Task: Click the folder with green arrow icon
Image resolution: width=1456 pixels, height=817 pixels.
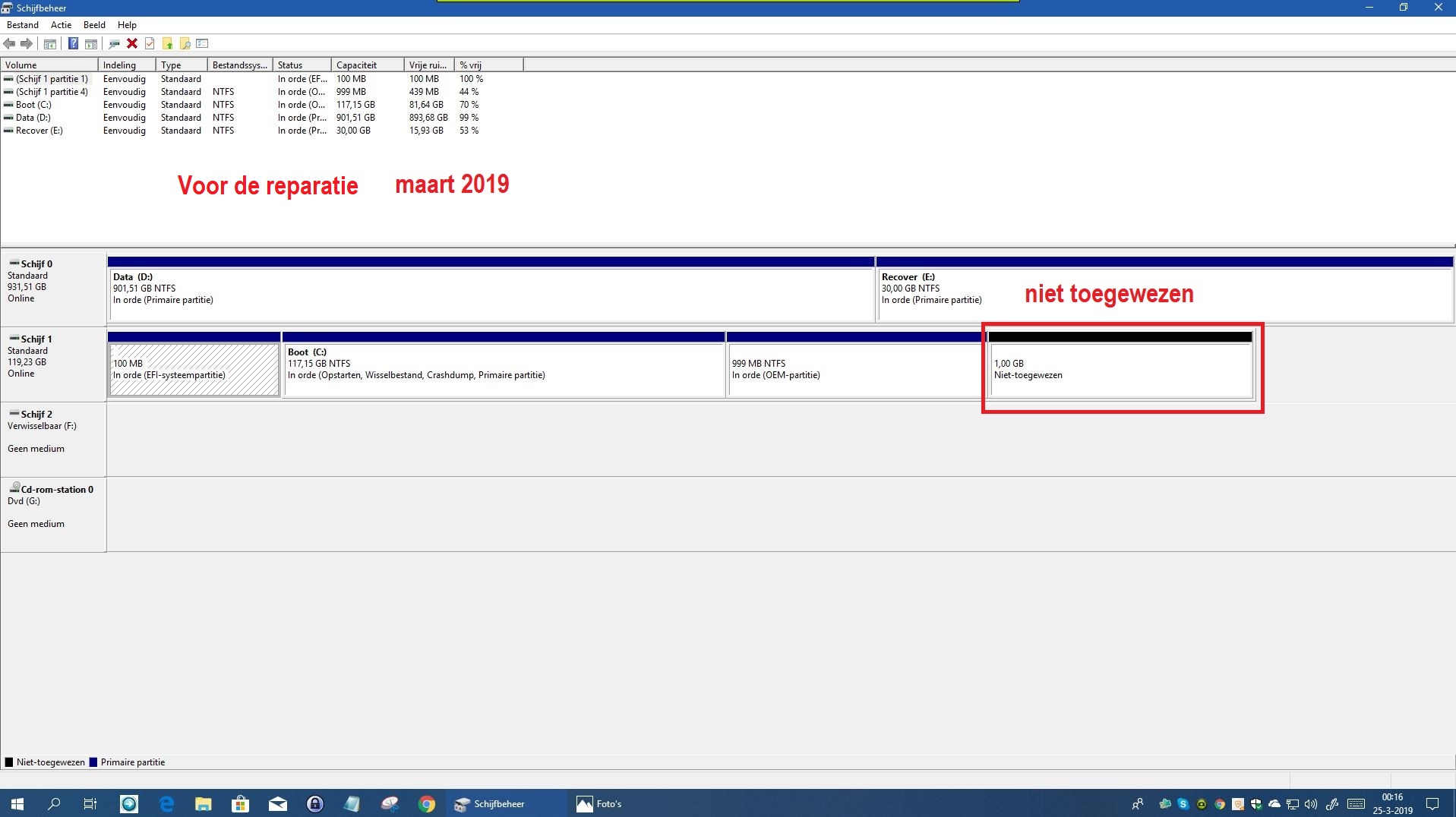Action: (167, 43)
